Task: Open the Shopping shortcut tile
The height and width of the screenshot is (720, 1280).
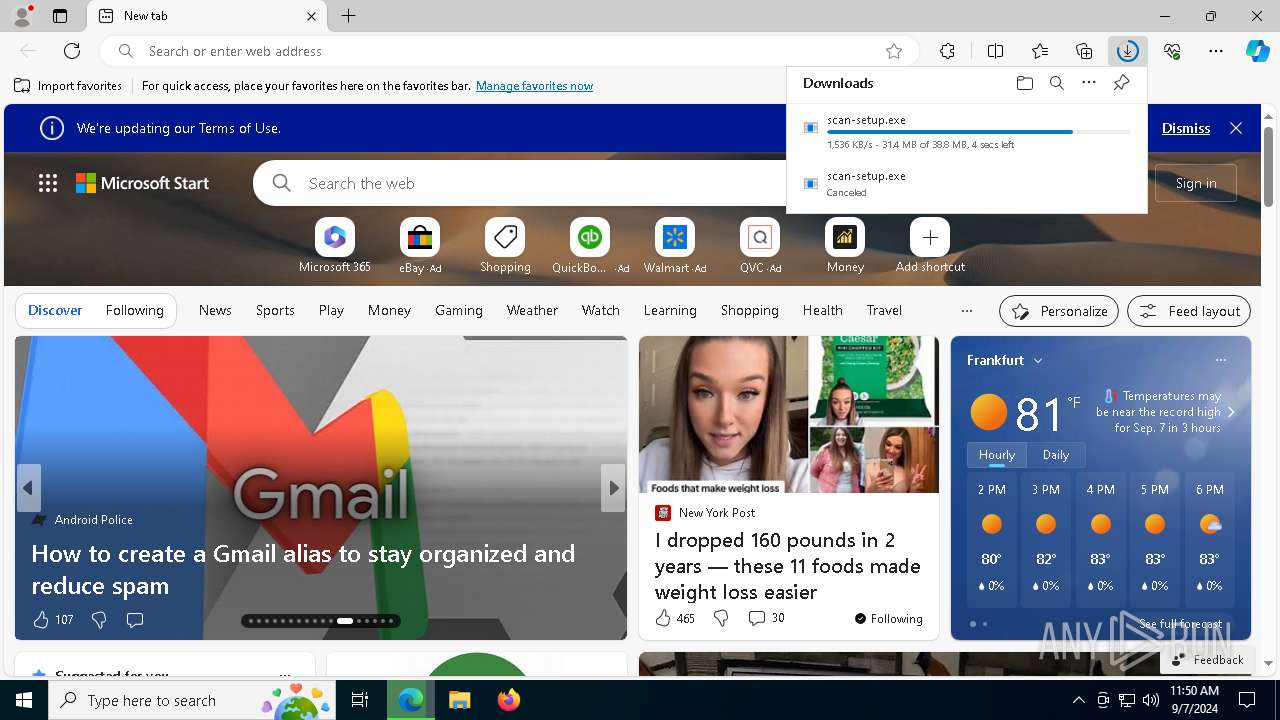Action: tap(505, 245)
